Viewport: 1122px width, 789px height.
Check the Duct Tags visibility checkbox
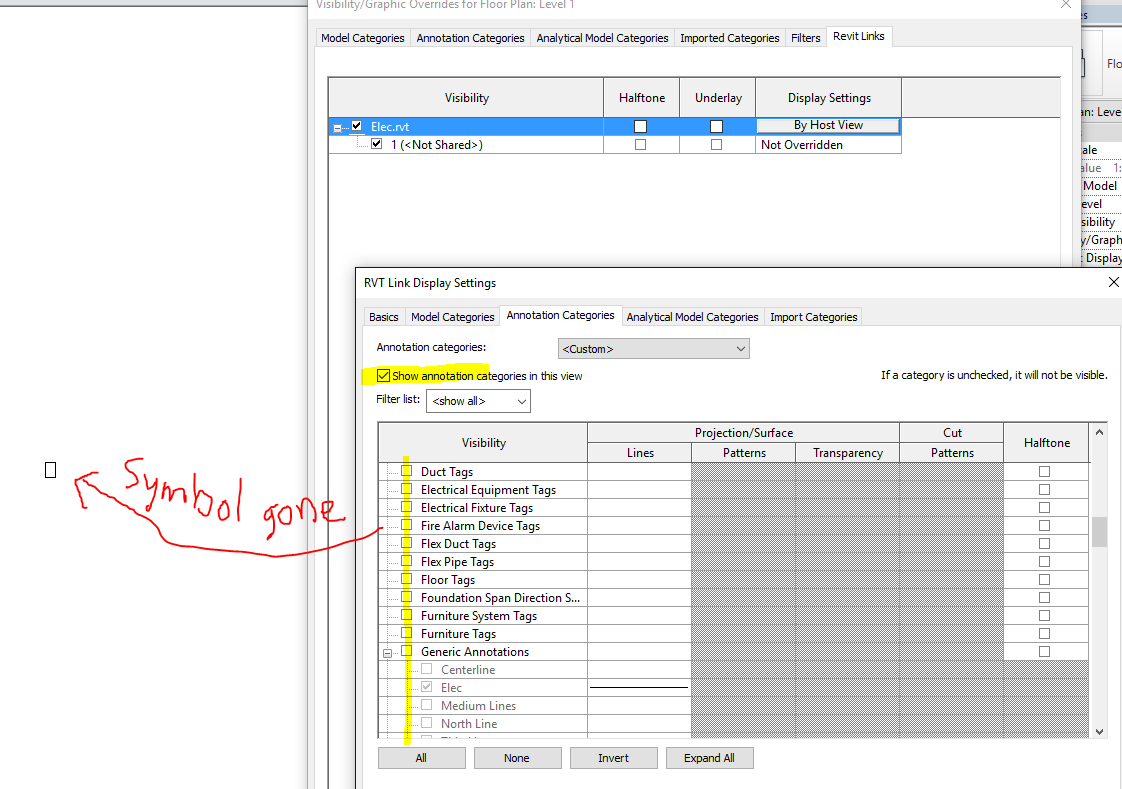405,470
